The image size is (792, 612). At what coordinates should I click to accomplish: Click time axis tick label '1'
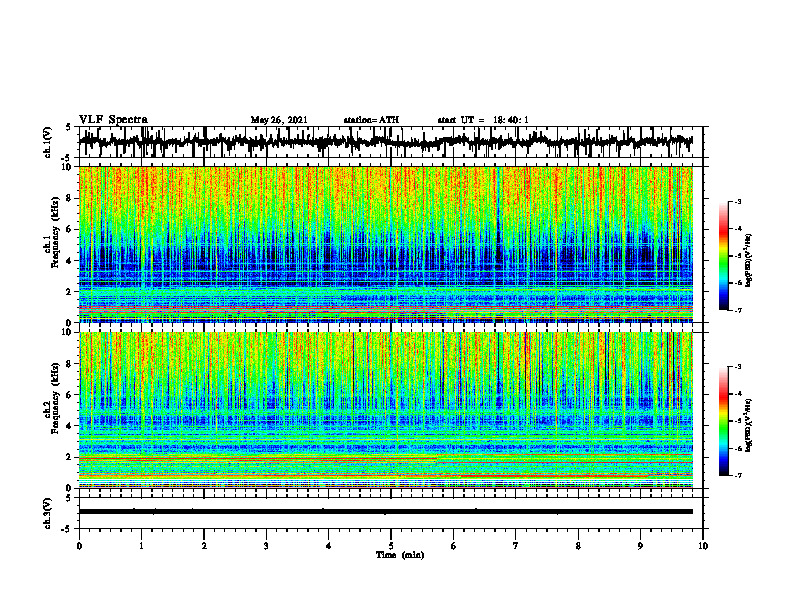(x=141, y=546)
